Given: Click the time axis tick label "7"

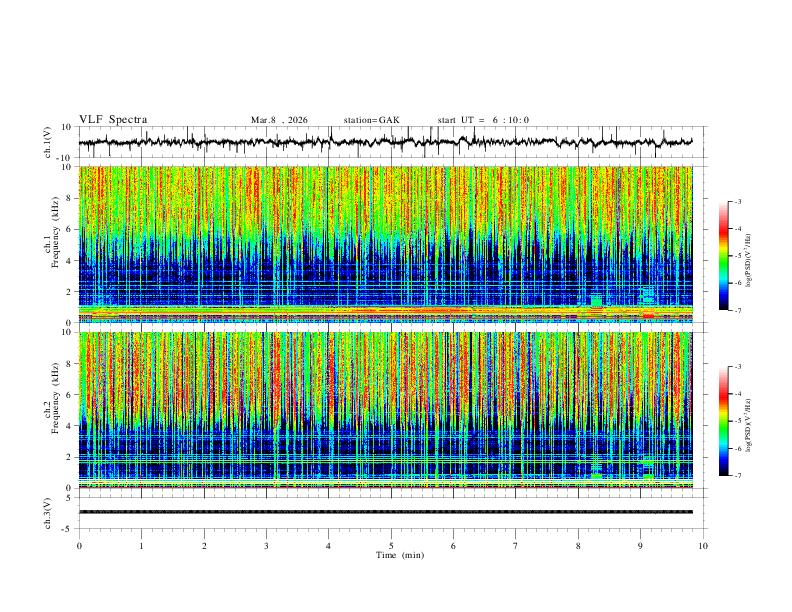Looking at the screenshot, I should tap(516, 546).
